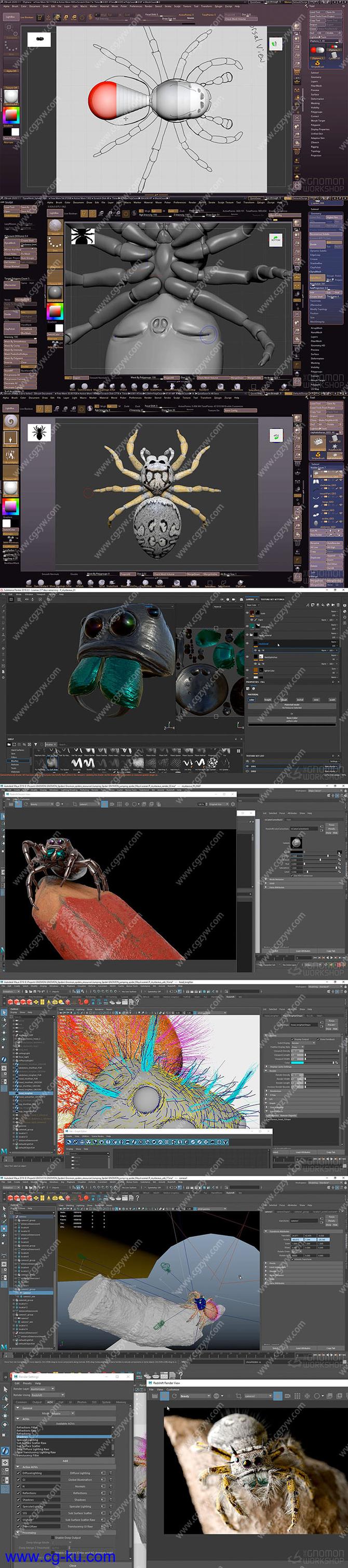Switch to the AOV tab in Render Settings
This screenshot has width=348, height=1568.
point(50,1403)
